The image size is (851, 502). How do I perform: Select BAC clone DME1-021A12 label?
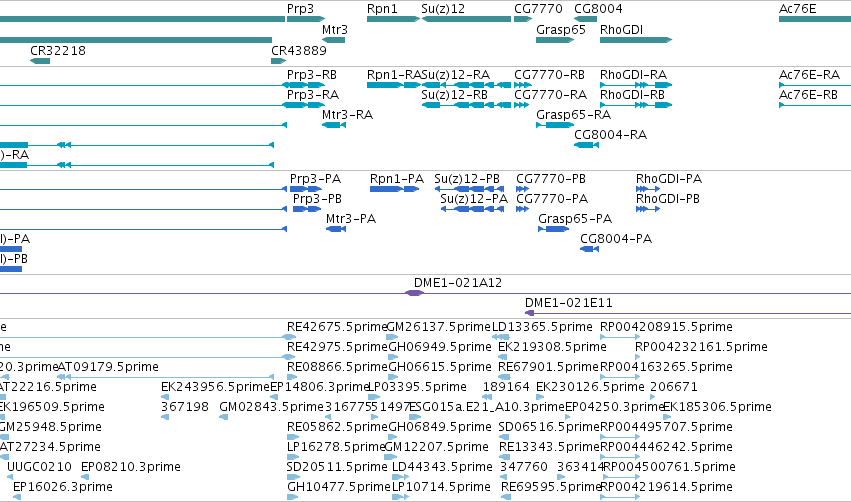[458, 283]
